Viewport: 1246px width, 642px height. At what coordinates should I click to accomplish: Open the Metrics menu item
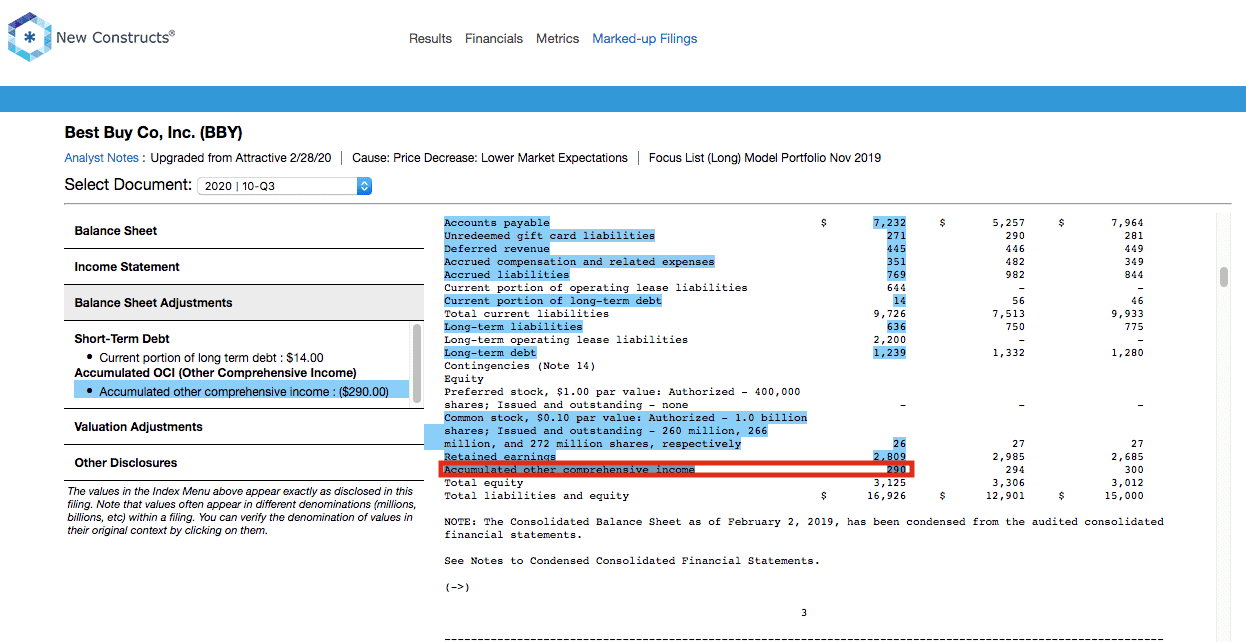558,39
